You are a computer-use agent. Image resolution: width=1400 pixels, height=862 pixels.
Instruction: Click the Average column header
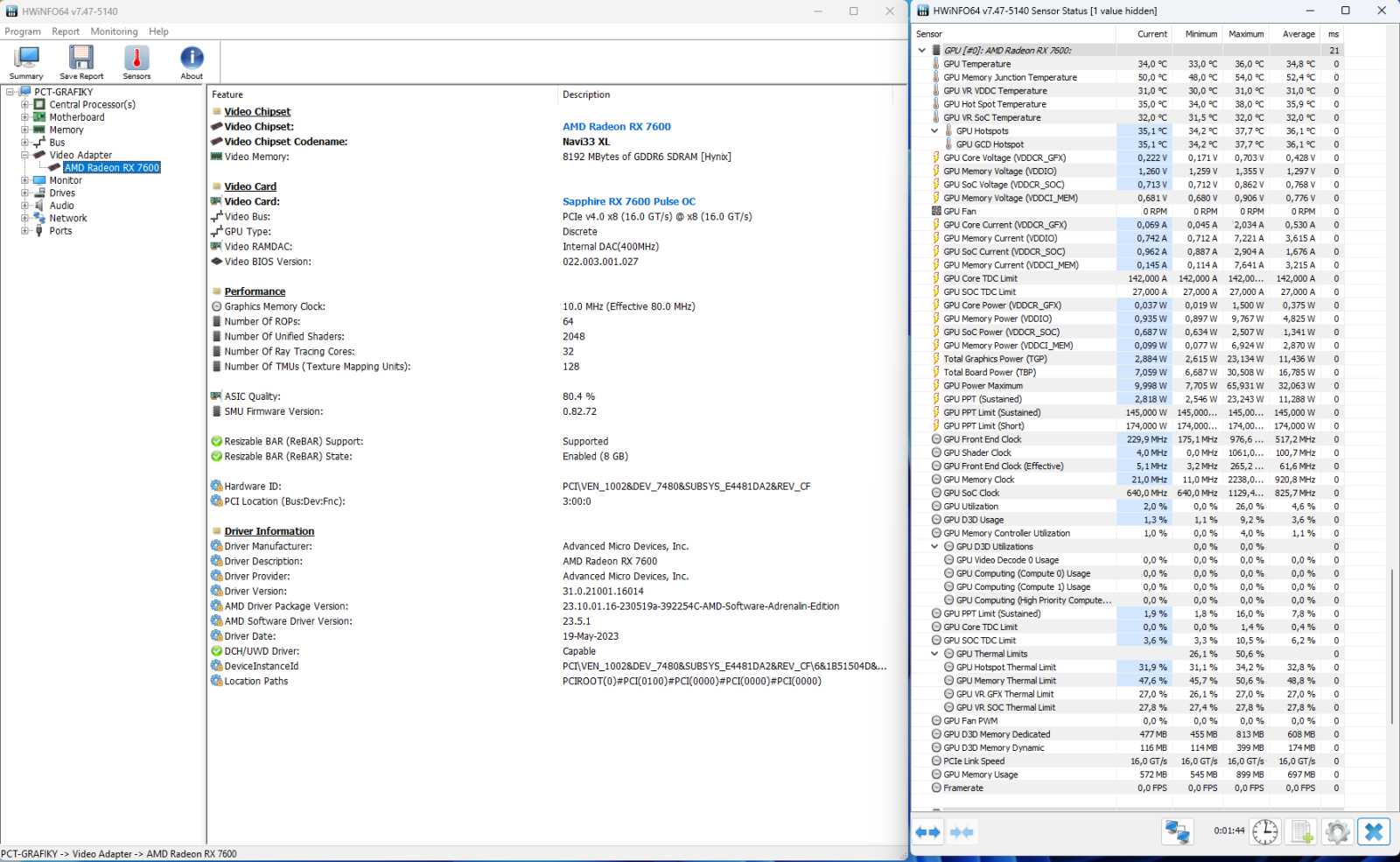click(1294, 34)
